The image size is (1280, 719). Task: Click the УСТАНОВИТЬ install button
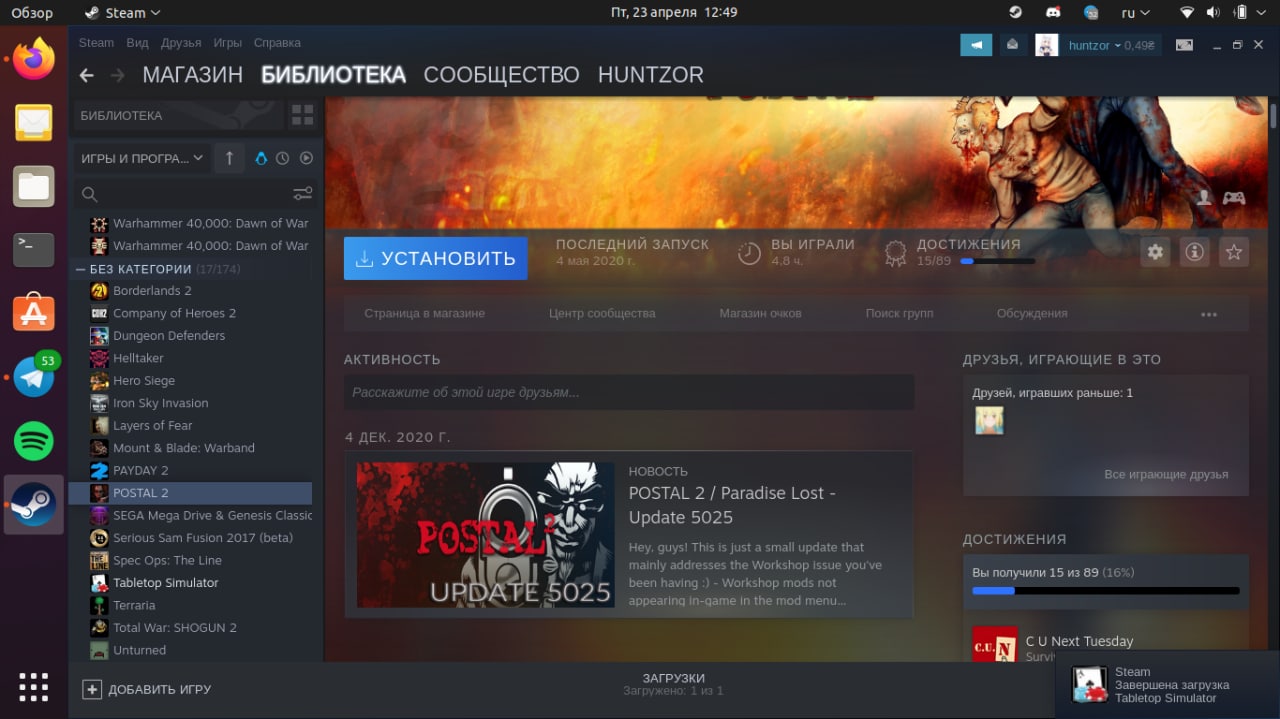click(x=435, y=258)
